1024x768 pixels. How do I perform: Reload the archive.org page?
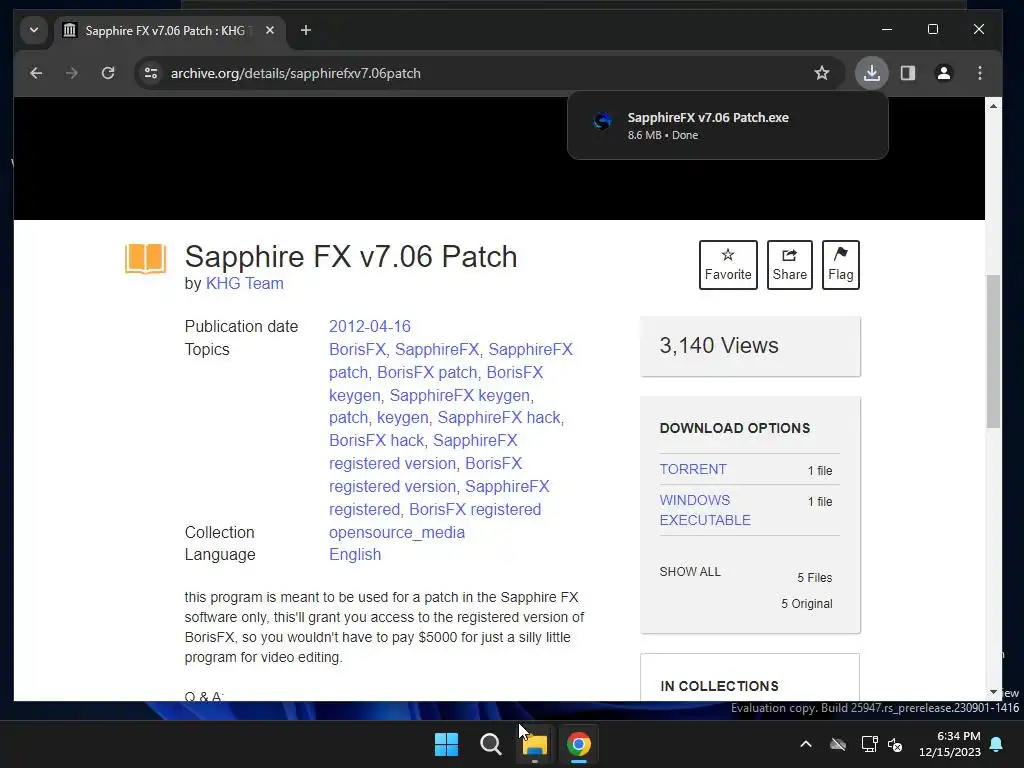click(x=108, y=73)
